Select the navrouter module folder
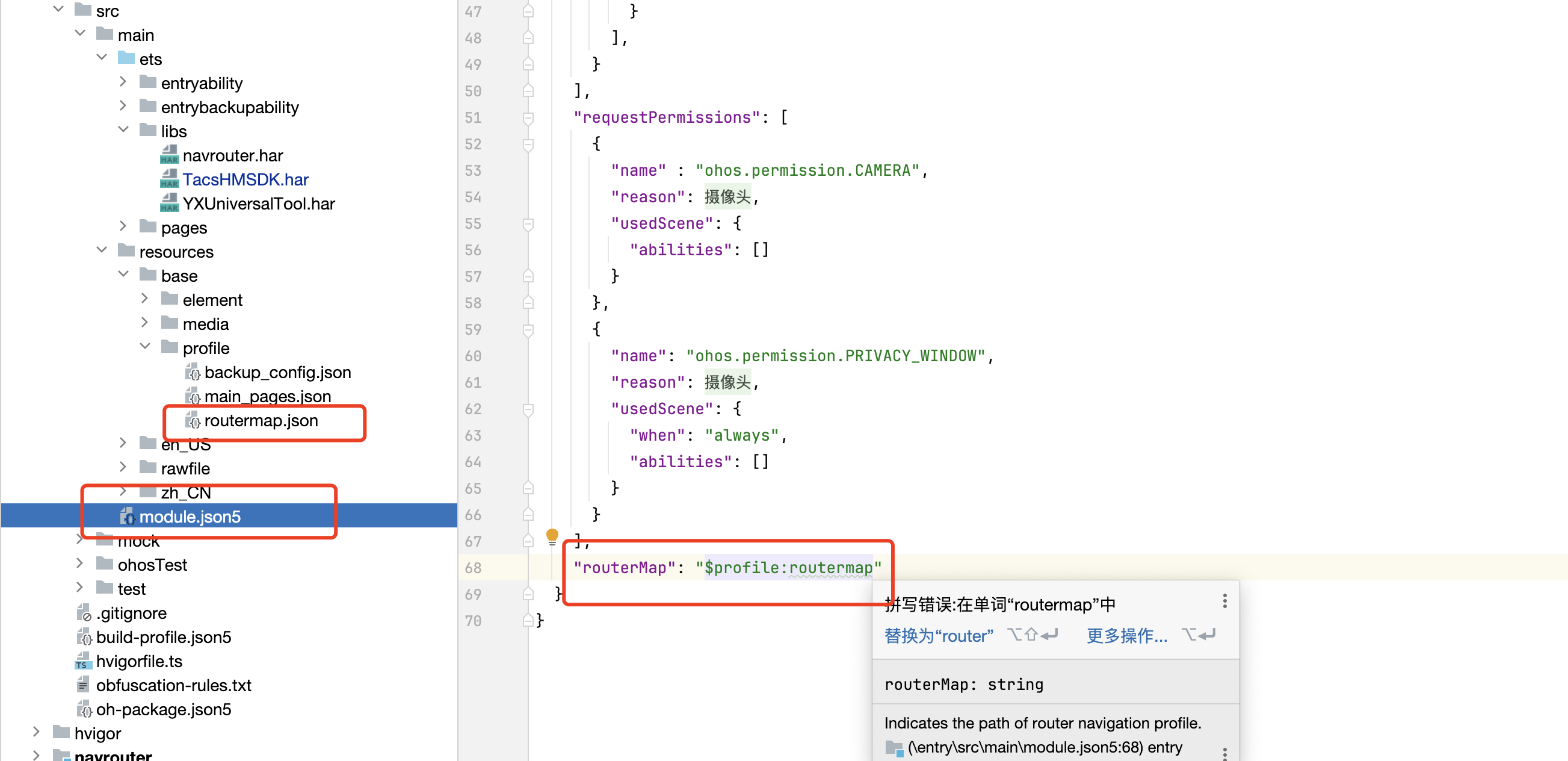 pos(113,756)
